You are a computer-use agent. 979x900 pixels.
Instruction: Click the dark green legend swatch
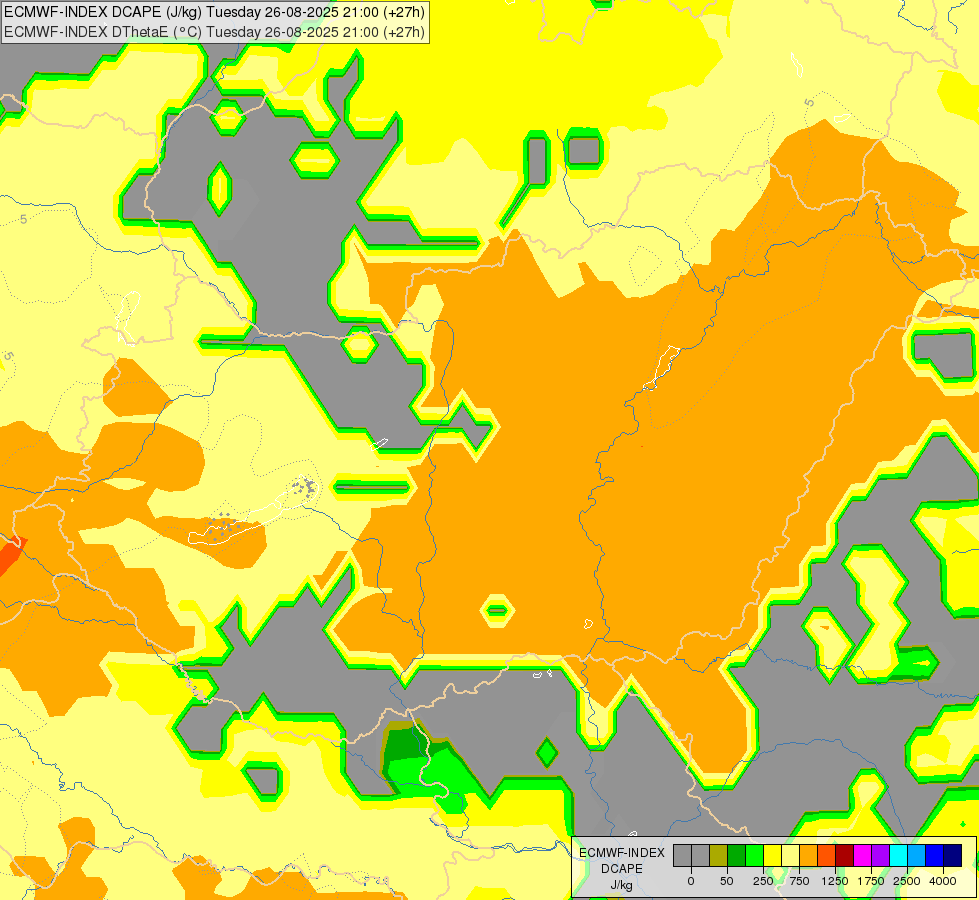click(x=737, y=856)
